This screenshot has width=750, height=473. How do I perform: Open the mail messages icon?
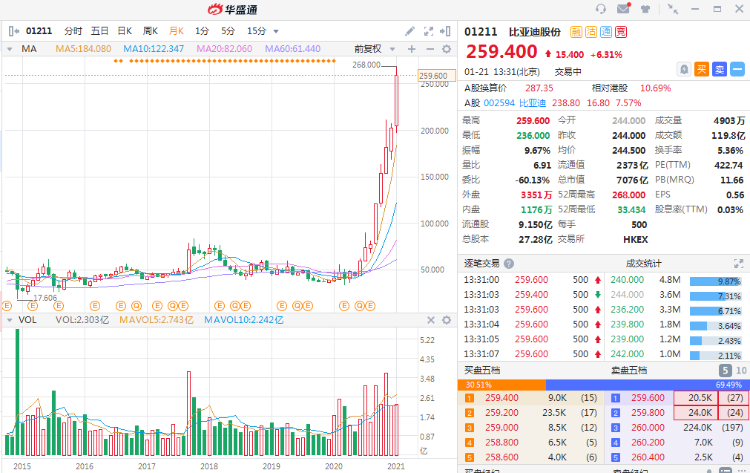pyautogui.click(x=623, y=9)
